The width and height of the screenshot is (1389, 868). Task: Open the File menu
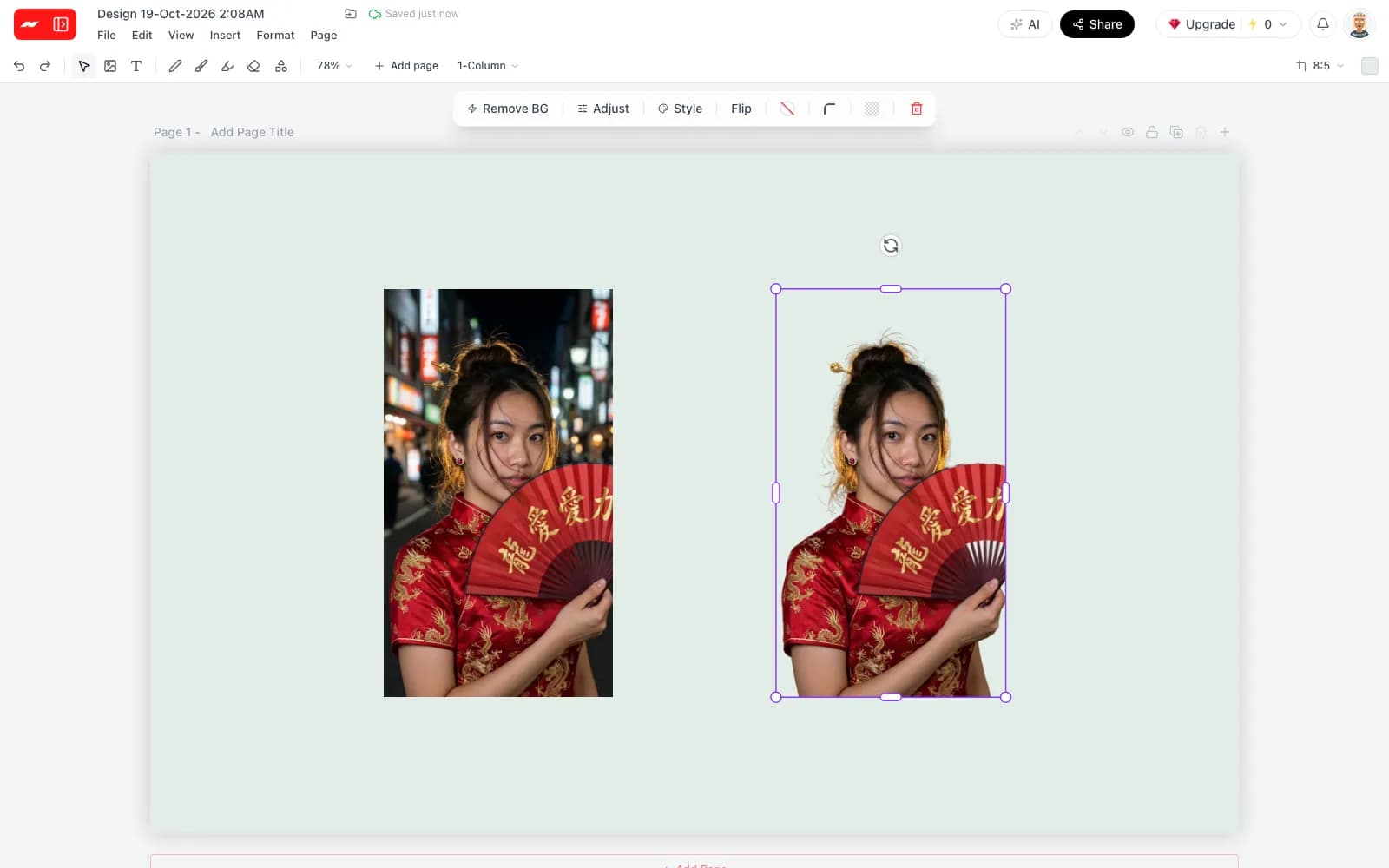[107, 36]
